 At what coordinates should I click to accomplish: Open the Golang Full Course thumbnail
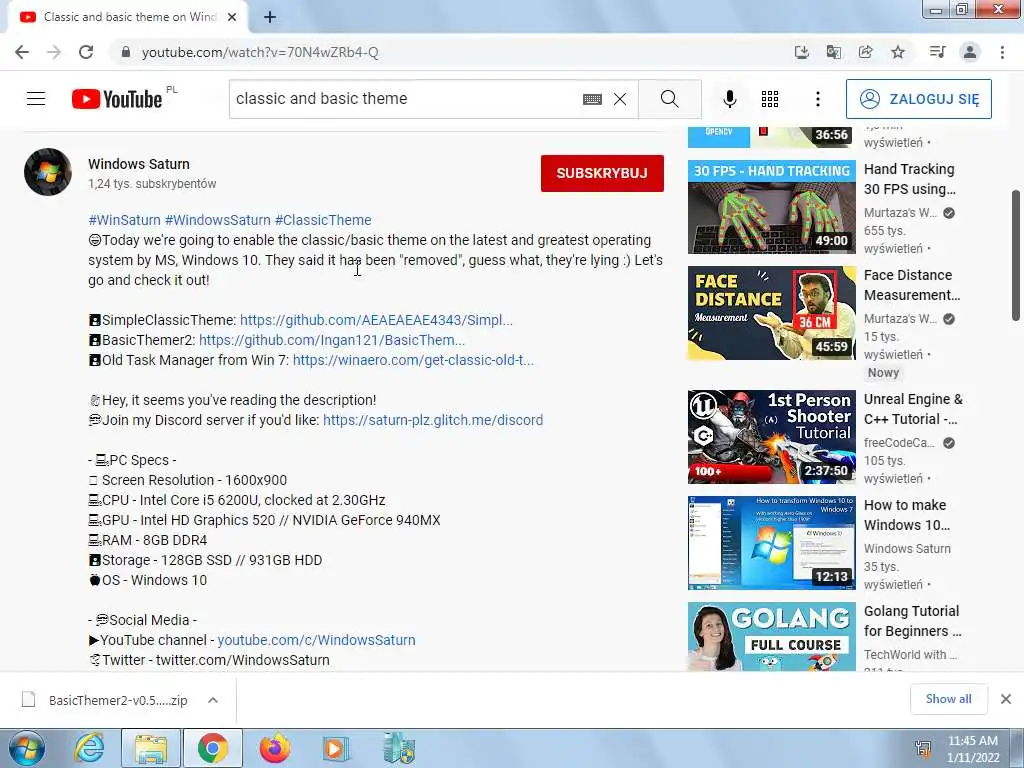[x=771, y=637]
